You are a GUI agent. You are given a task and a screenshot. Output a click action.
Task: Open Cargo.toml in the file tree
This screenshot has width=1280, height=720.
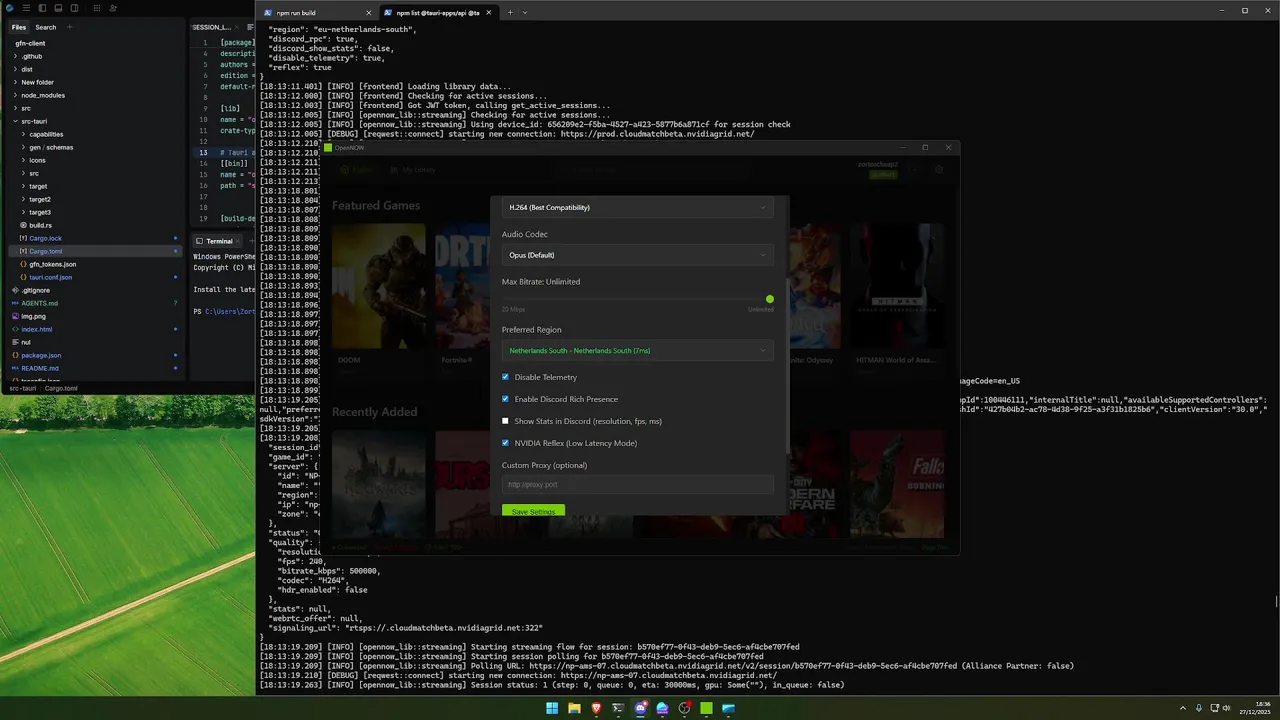96,251
